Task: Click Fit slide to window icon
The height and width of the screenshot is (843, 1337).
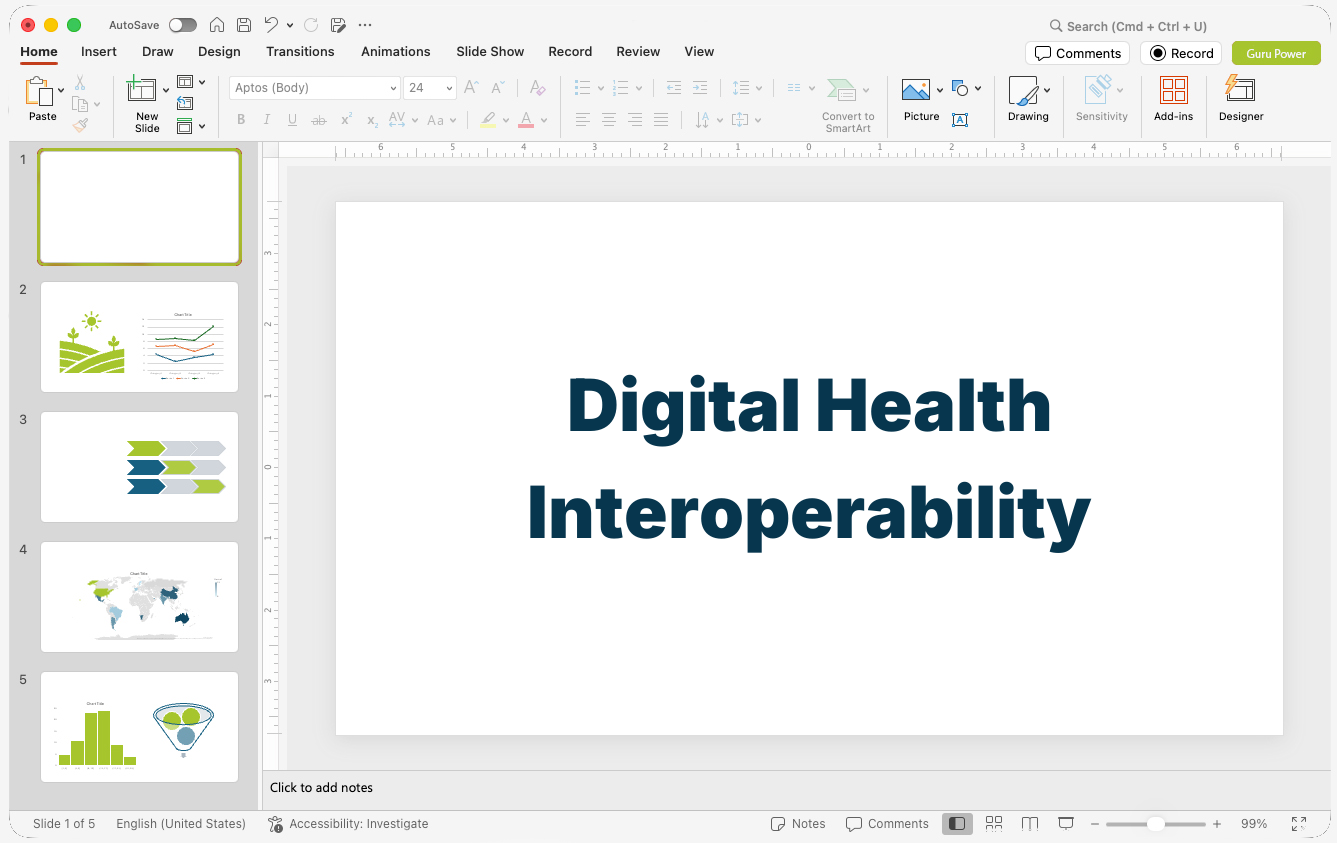Action: (1299, 824)
